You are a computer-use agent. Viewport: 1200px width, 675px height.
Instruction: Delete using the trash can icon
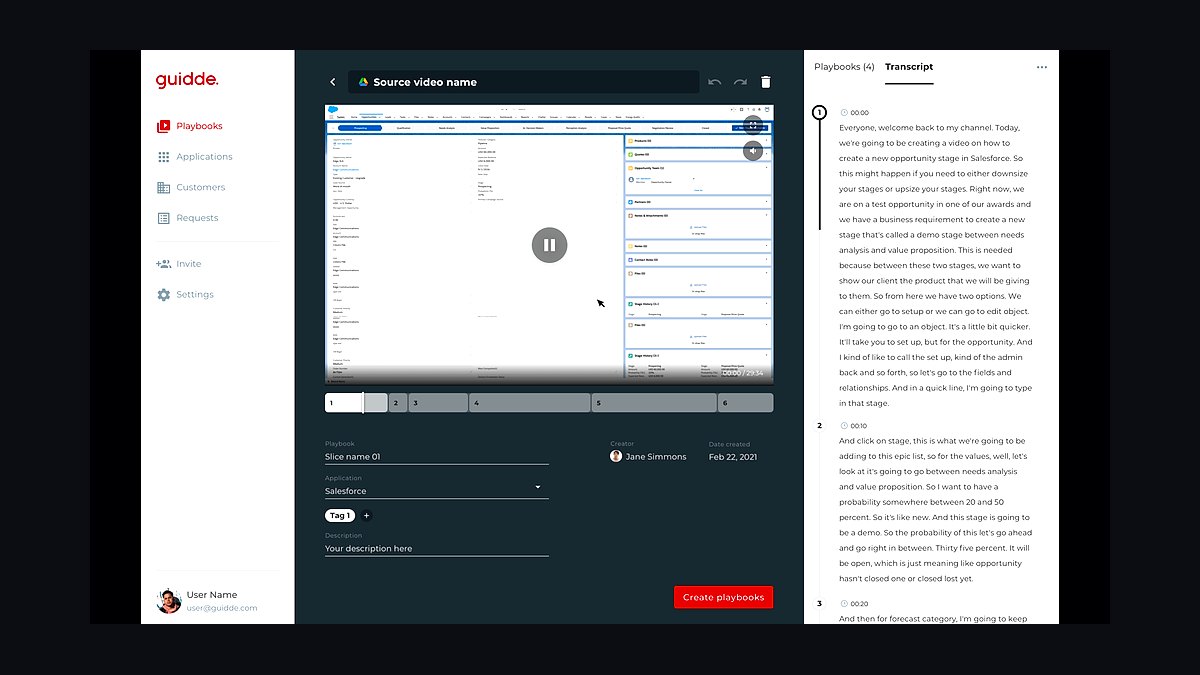click(766, 82)
